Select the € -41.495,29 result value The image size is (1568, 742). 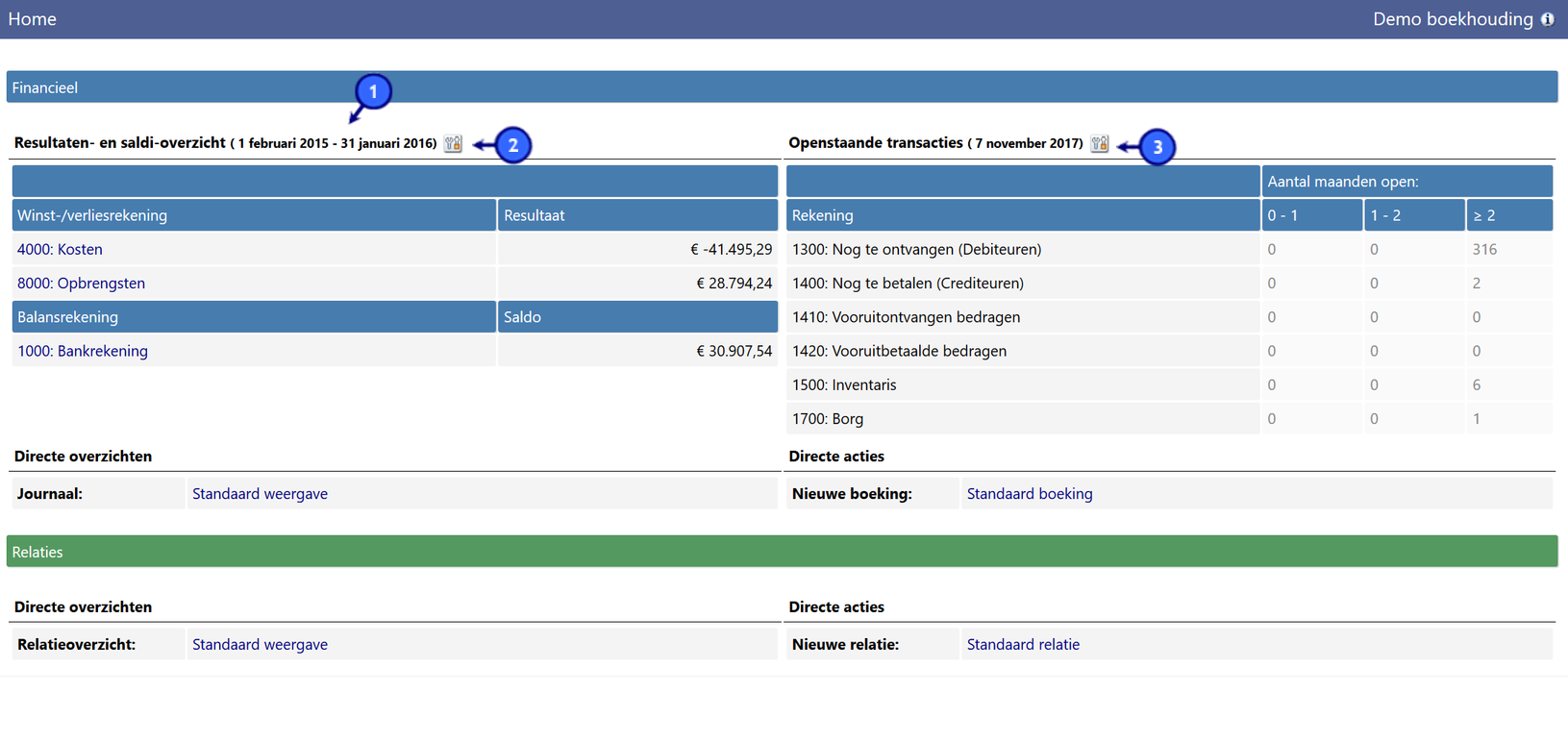pos(731,249)
